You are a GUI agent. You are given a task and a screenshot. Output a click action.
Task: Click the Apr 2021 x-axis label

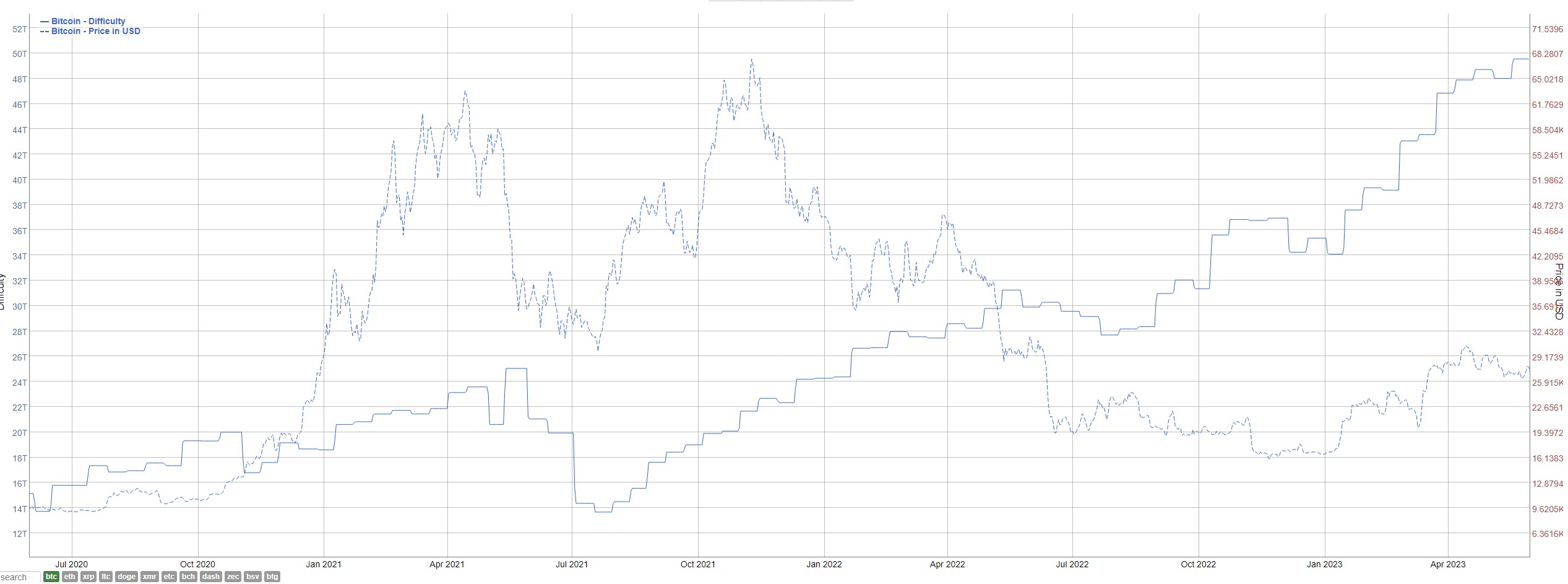pyautogui.click(x=447, y=564)
